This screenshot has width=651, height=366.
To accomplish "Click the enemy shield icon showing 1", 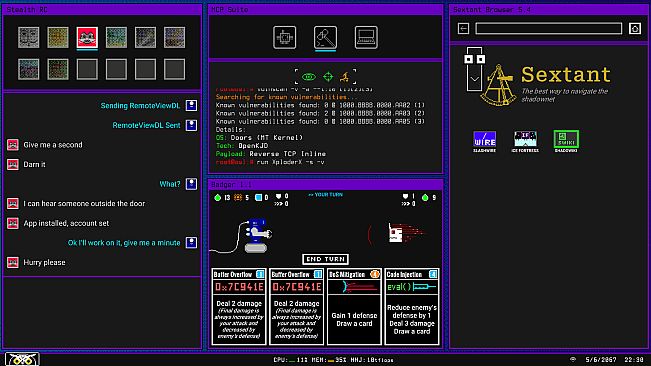I will pos(405,196).
